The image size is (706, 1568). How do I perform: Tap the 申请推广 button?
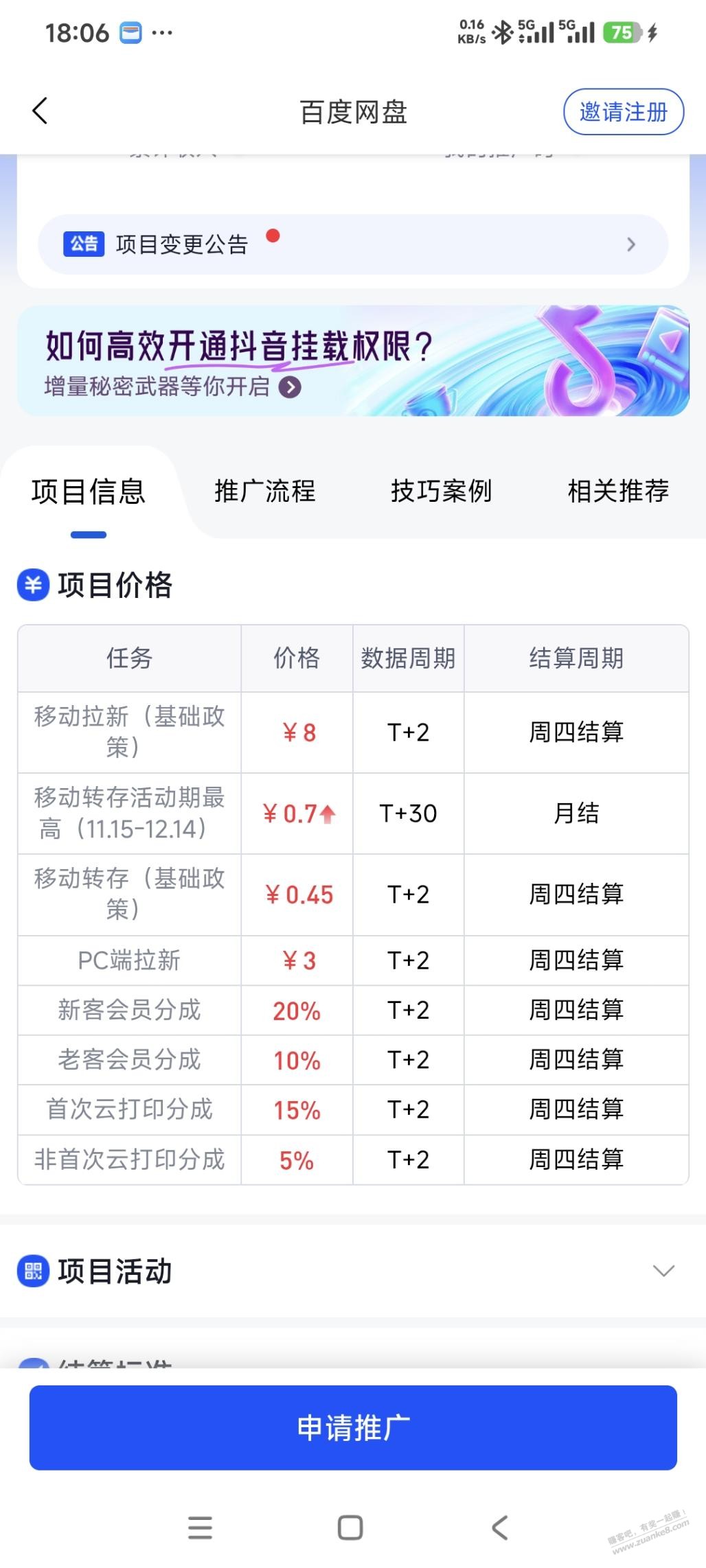tap(353, 1427)
